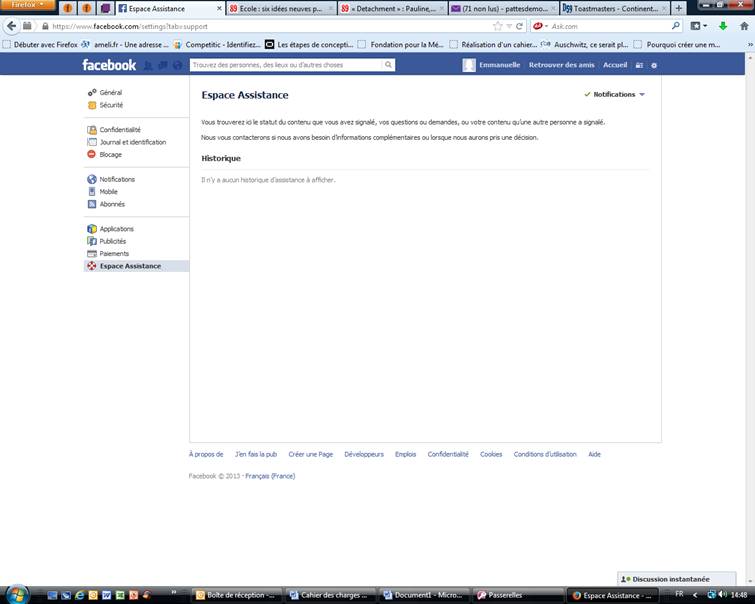The image size is (755, 604).
Task: Click the Sécurité badge icon
Action: point(91,105)
